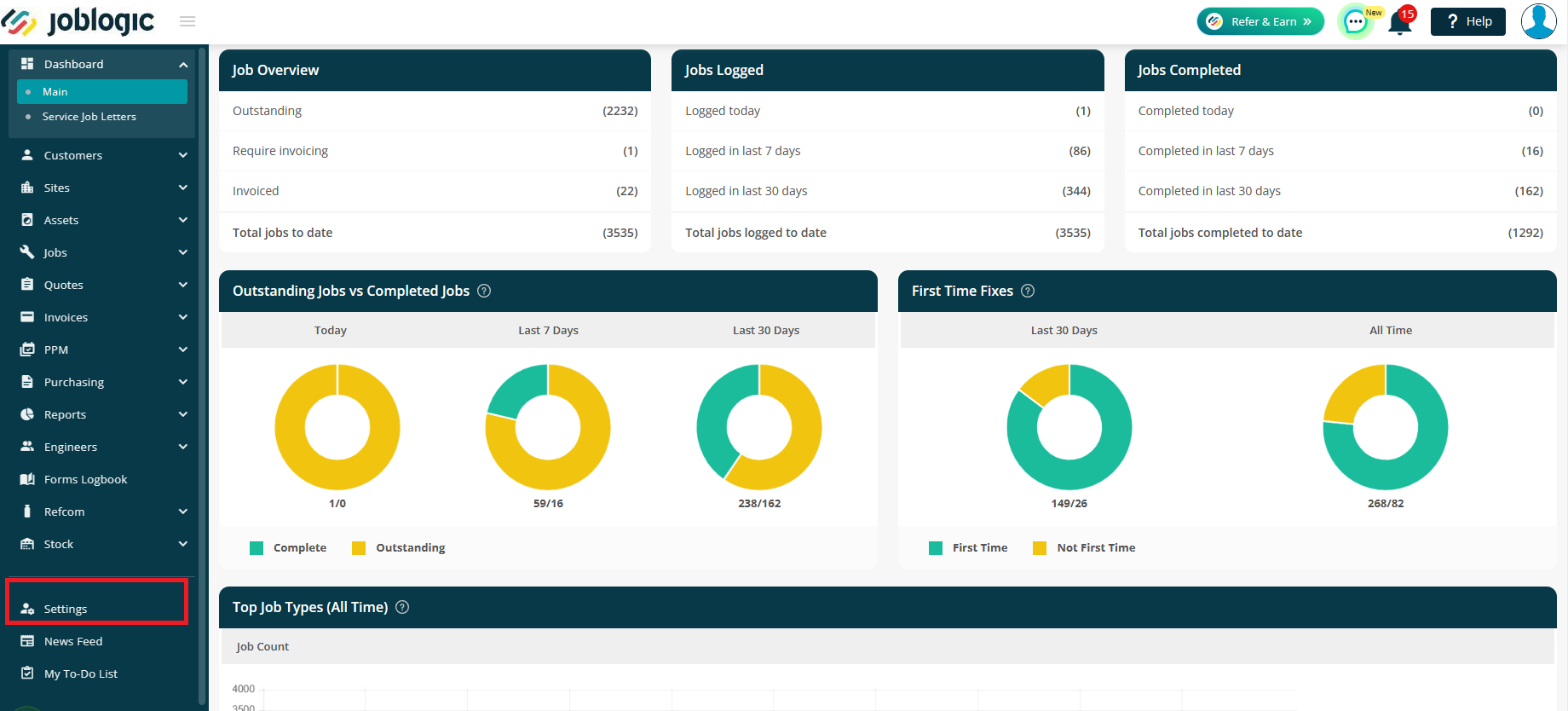Click the All Time first-fixes donut chart

[x=1386, y=427]
